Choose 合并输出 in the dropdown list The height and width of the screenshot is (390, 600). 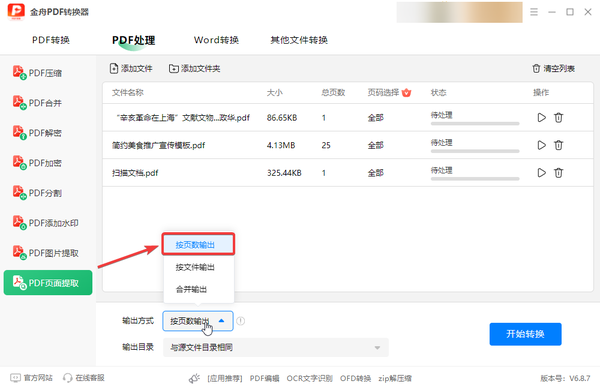tap(198, 289)
